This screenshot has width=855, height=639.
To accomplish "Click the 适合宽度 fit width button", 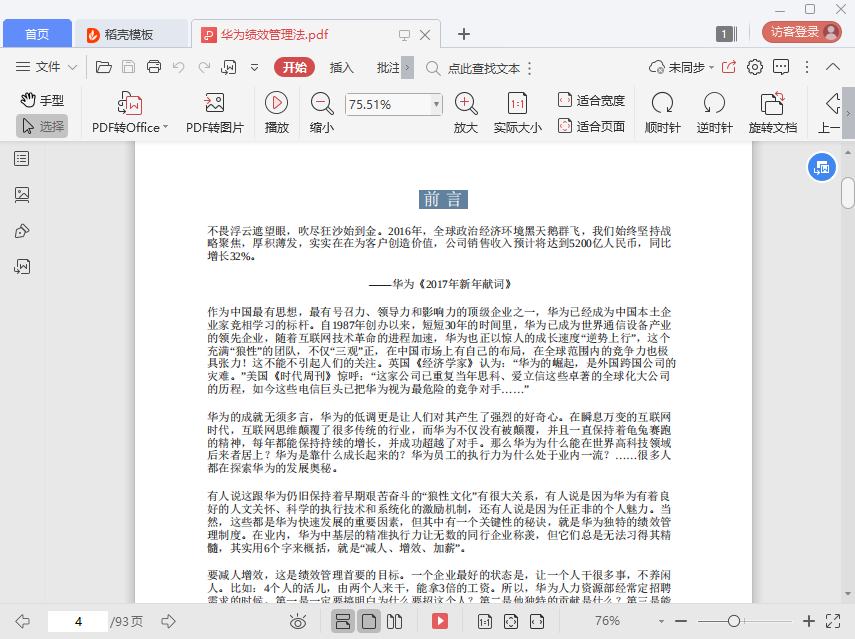I will pos(591,100).
